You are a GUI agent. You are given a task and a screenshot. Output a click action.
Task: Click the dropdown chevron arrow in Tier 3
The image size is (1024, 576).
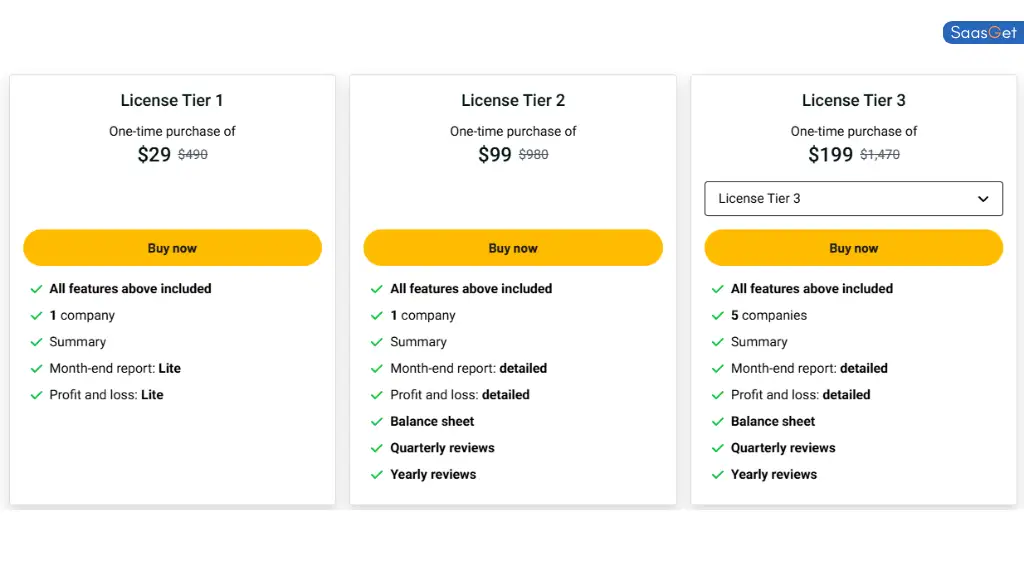point(983,199)
